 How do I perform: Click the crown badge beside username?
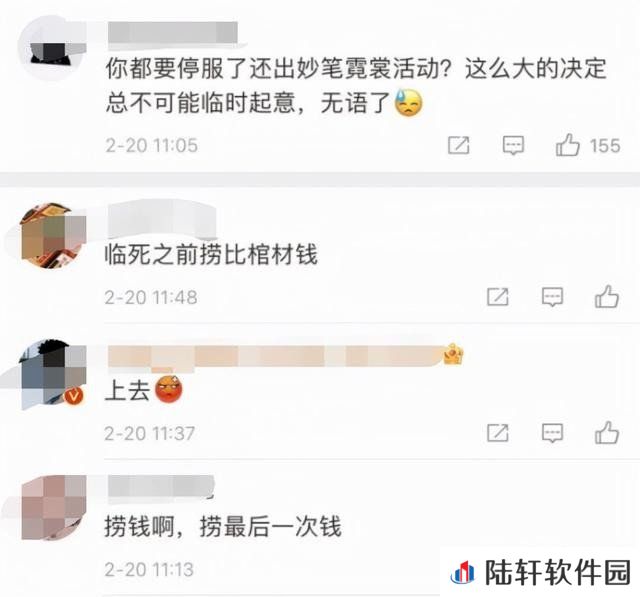click(x=453, y=354)
